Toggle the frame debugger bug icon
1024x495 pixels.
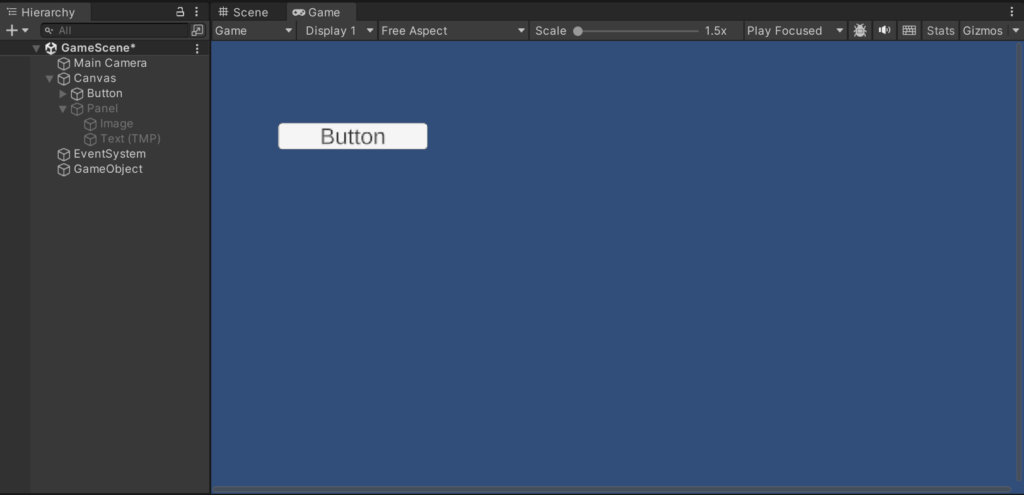[860, 31]
